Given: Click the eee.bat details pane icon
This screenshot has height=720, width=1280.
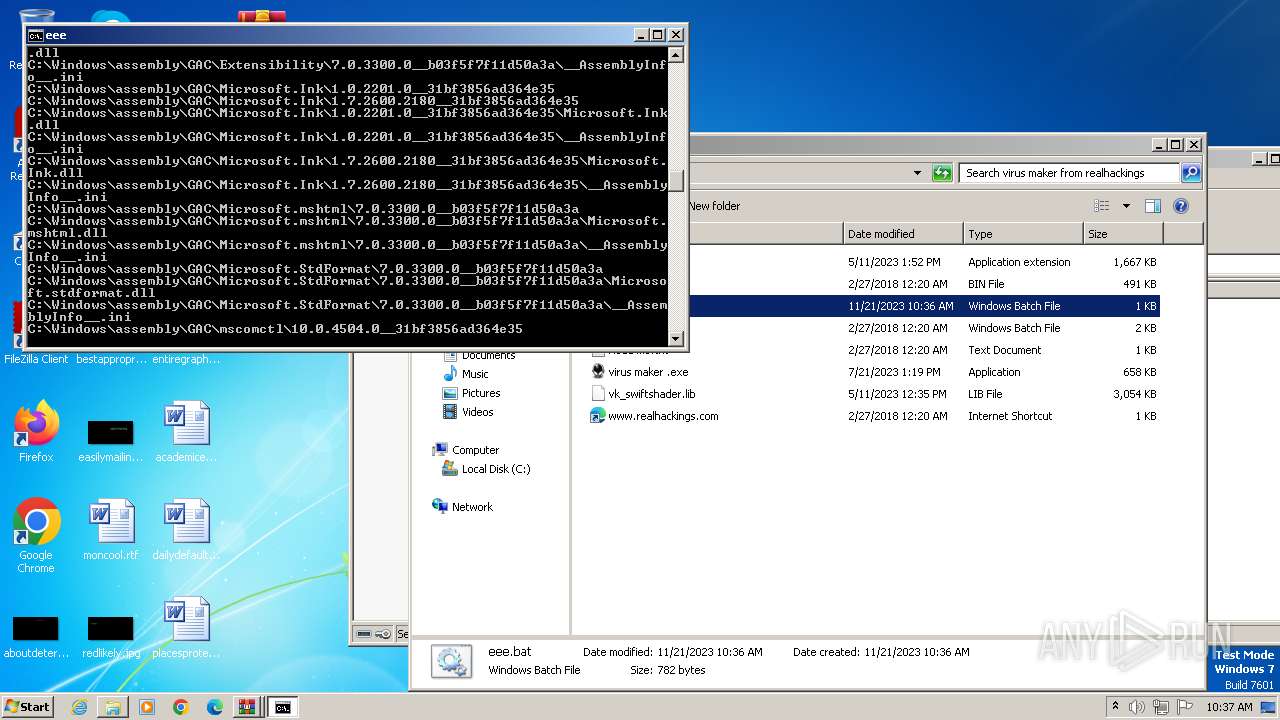Looking at the screenshot, I should (x=451, y=662).
